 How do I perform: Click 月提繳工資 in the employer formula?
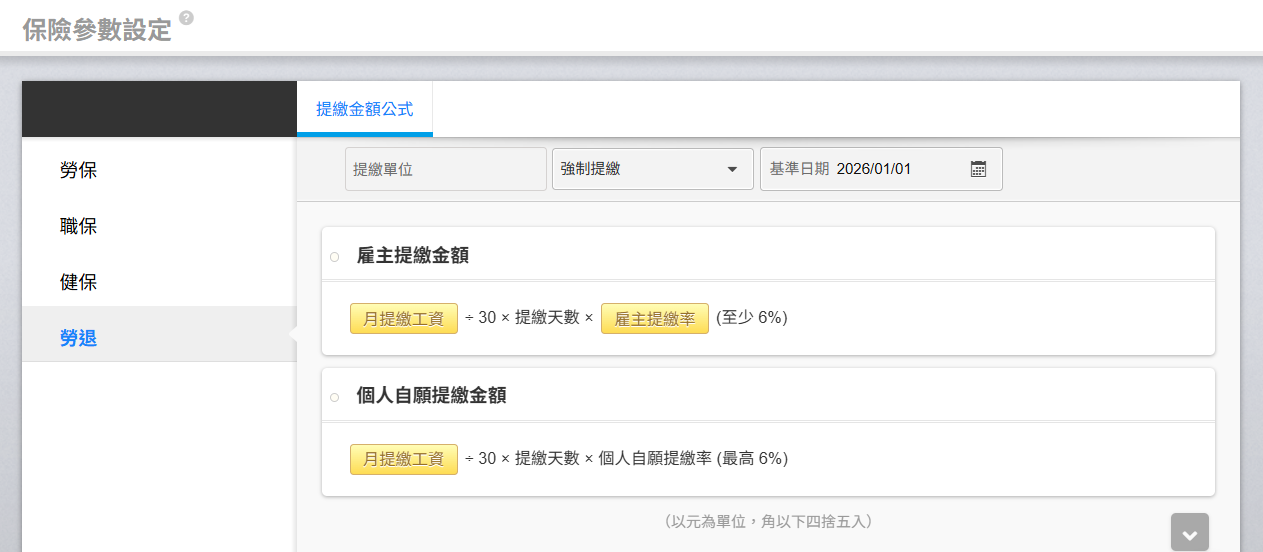coord(403,318)
